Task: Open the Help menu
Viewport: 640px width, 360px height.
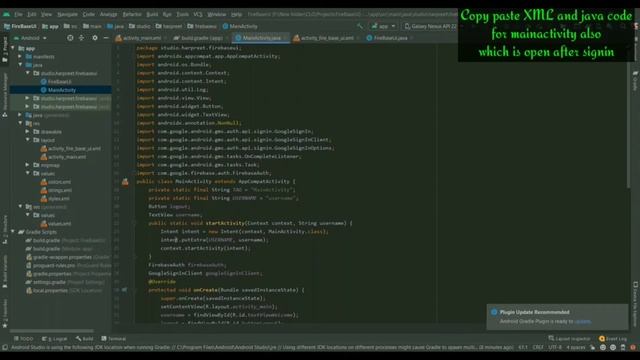Action: click(237, 14)
